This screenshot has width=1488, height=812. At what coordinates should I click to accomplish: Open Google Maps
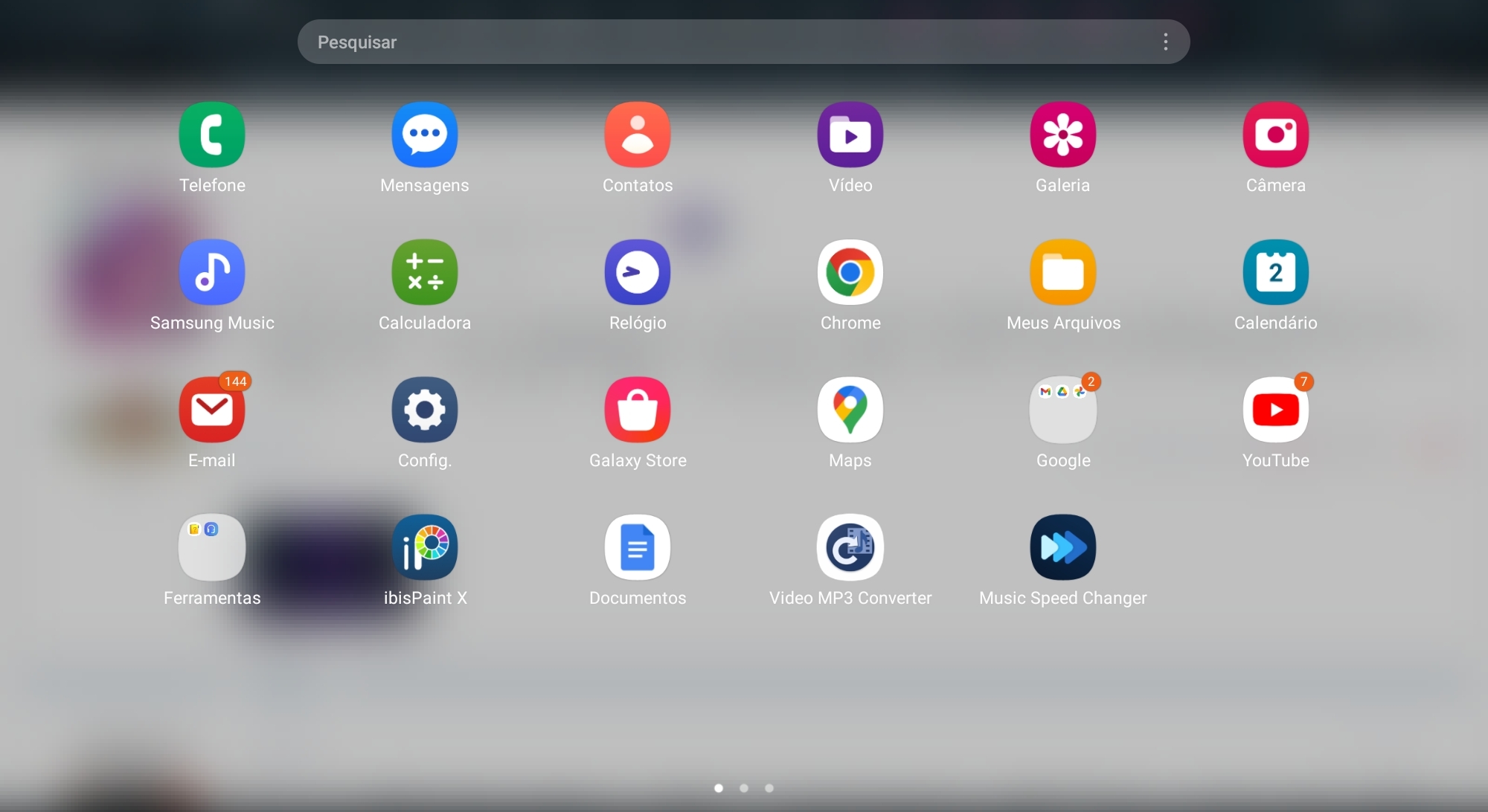[x=850, y=410]
